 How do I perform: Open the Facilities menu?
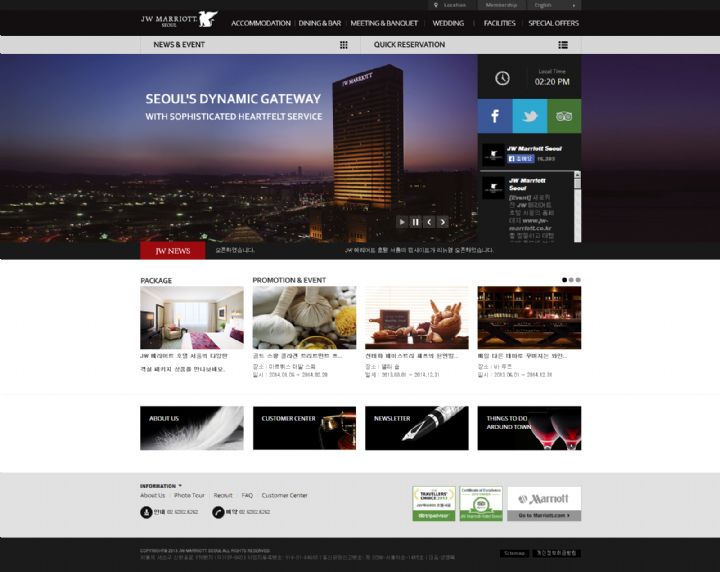pos(500,23)
